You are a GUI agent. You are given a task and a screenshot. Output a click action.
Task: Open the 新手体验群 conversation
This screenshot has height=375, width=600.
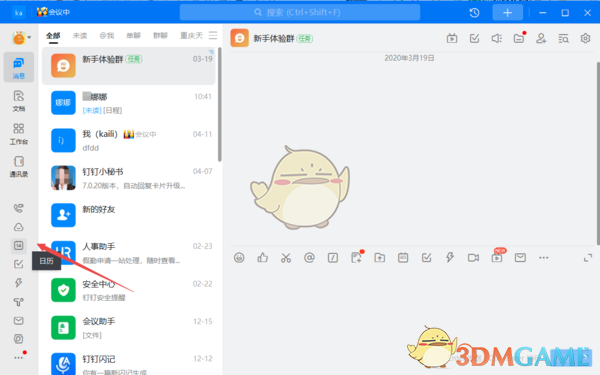point(129,66)
